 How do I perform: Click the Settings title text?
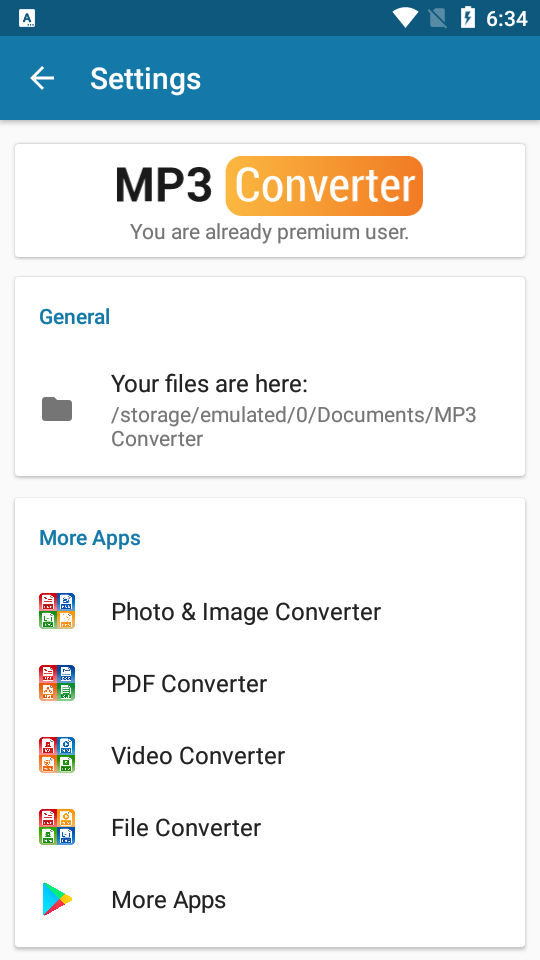(146, 78)
